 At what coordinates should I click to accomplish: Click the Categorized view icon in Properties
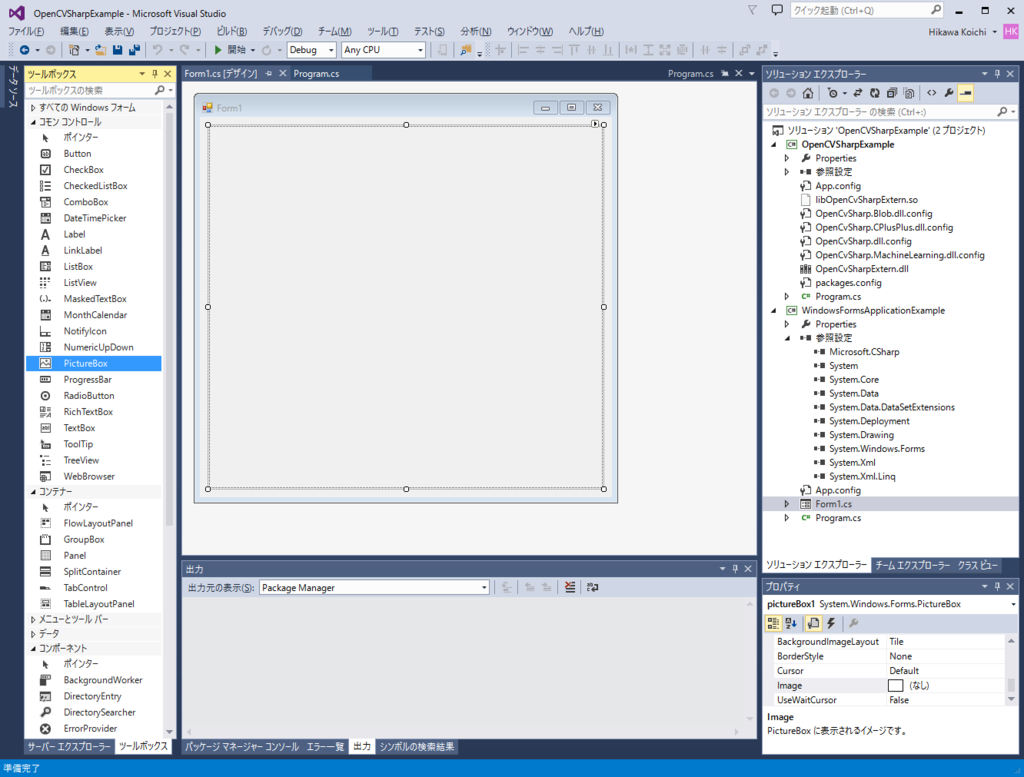click(x=773, y=623)
